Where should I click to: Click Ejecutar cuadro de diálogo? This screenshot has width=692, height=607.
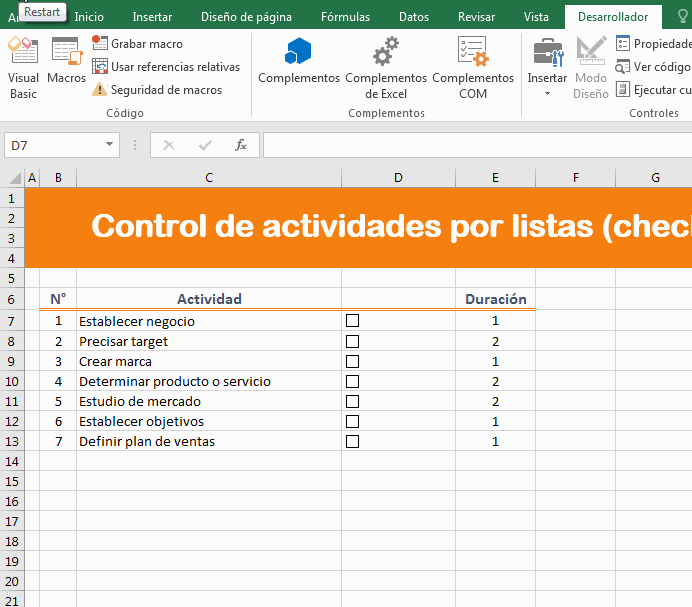[653, 90]
